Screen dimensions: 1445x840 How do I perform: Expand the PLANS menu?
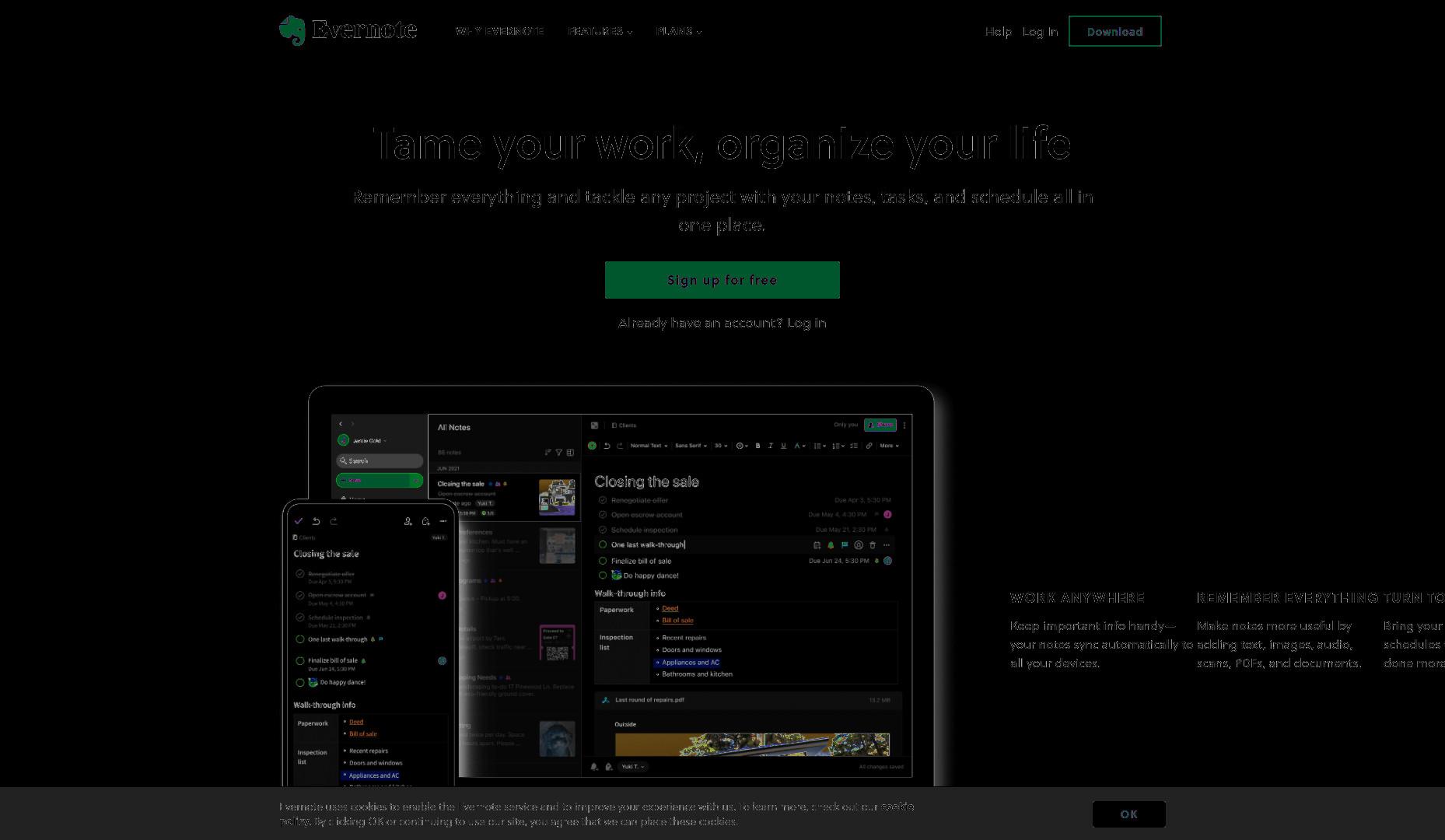tap(679, 31)
